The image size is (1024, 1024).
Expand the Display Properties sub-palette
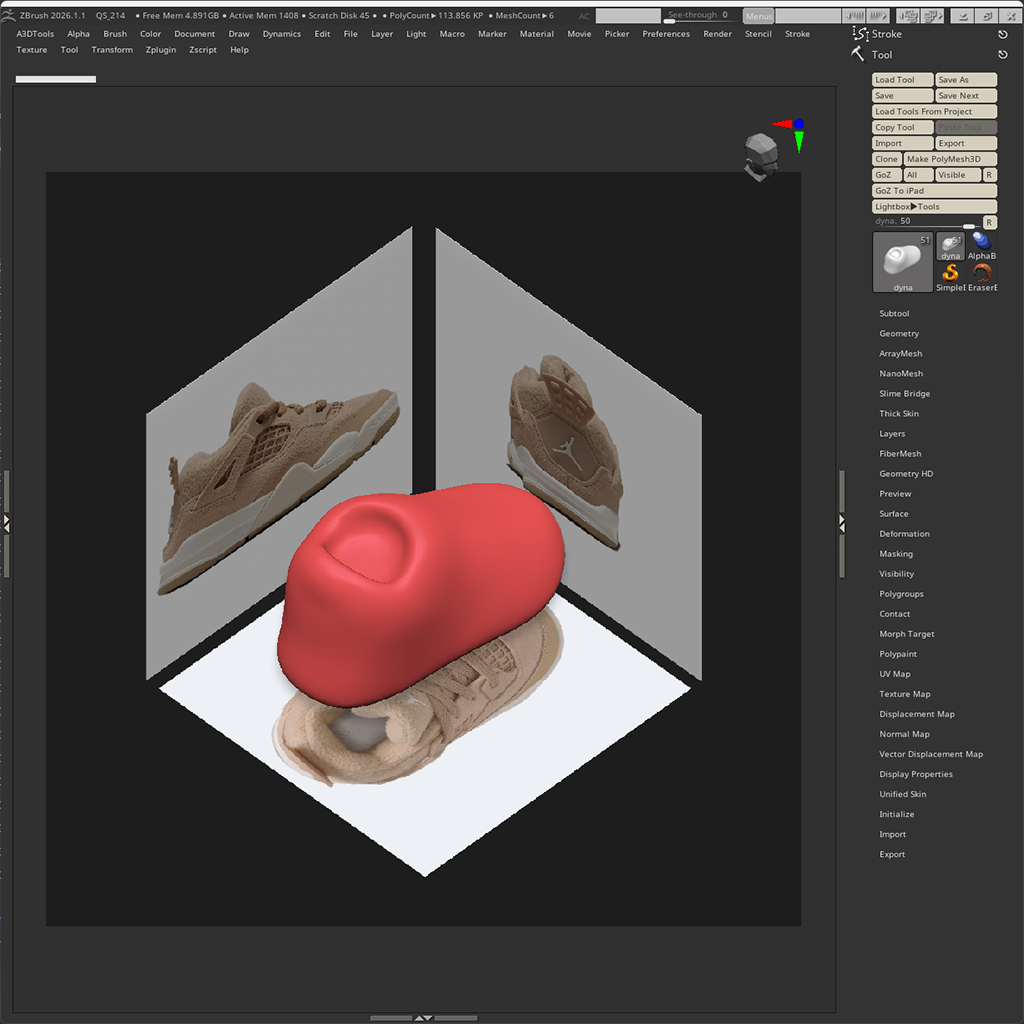(x=916, y=774)
